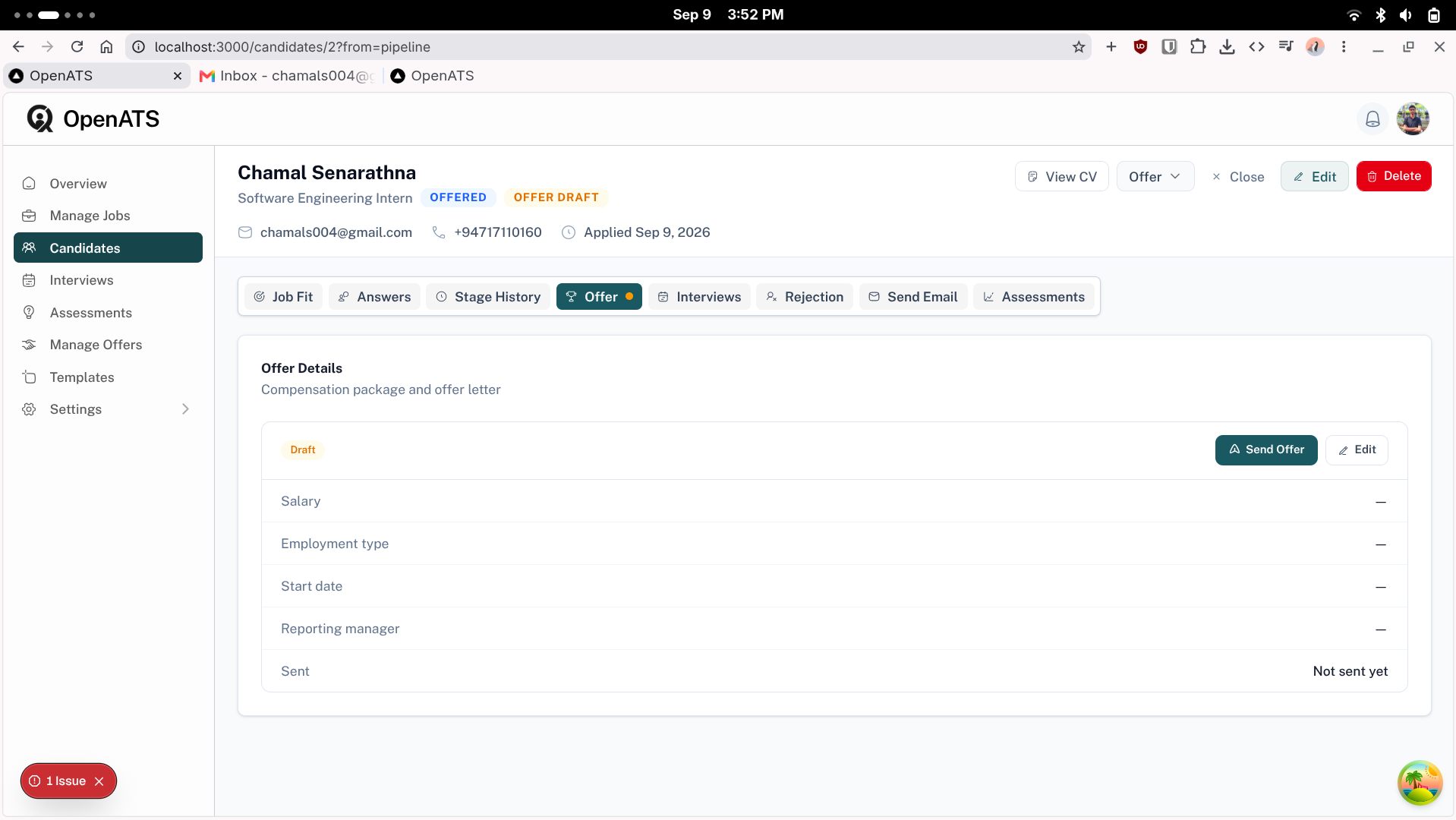Image resolution: width=1456 pixels, height=820 pixels.
Task: Open browser three-dot menu
Action: pyautogui.click(x=1344, y=47)
